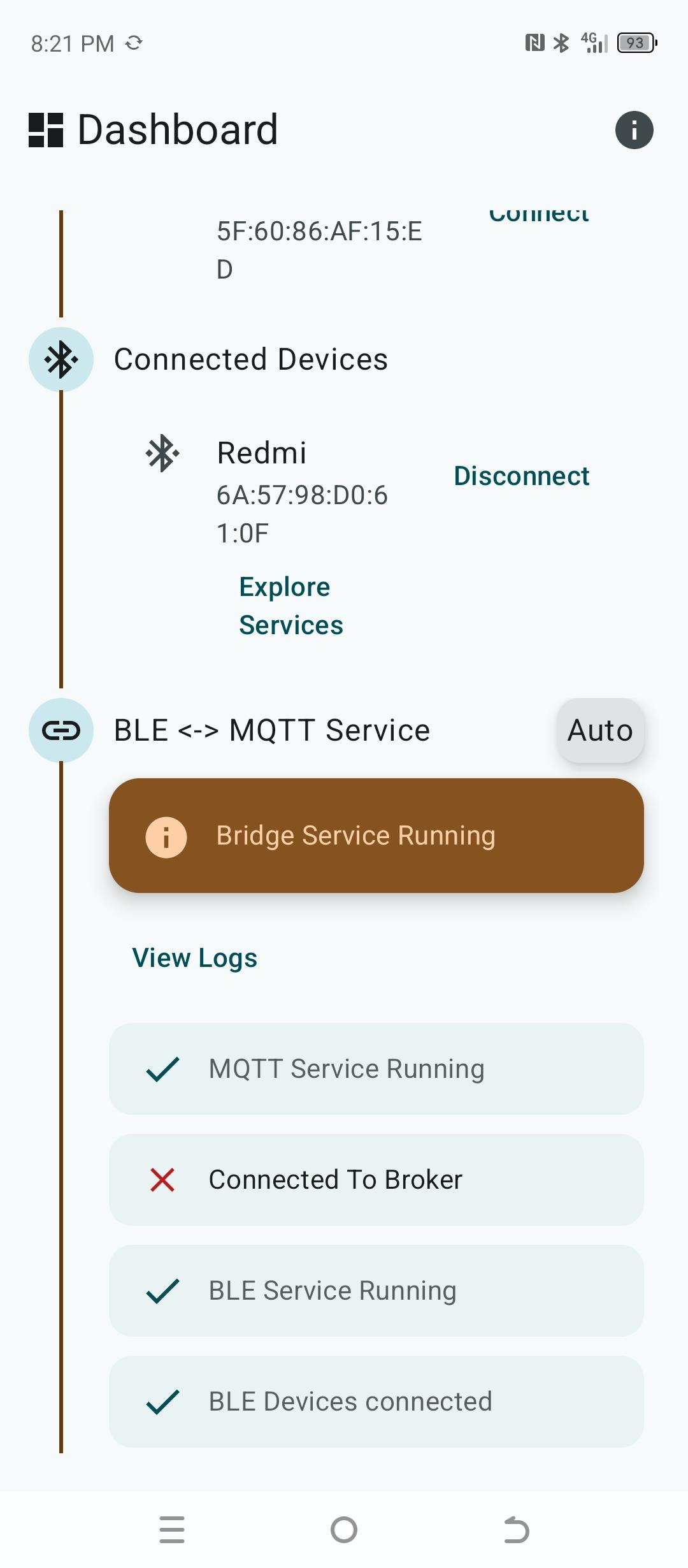
Task: Toggle the Auto mode chip
Action: [600, 730]
